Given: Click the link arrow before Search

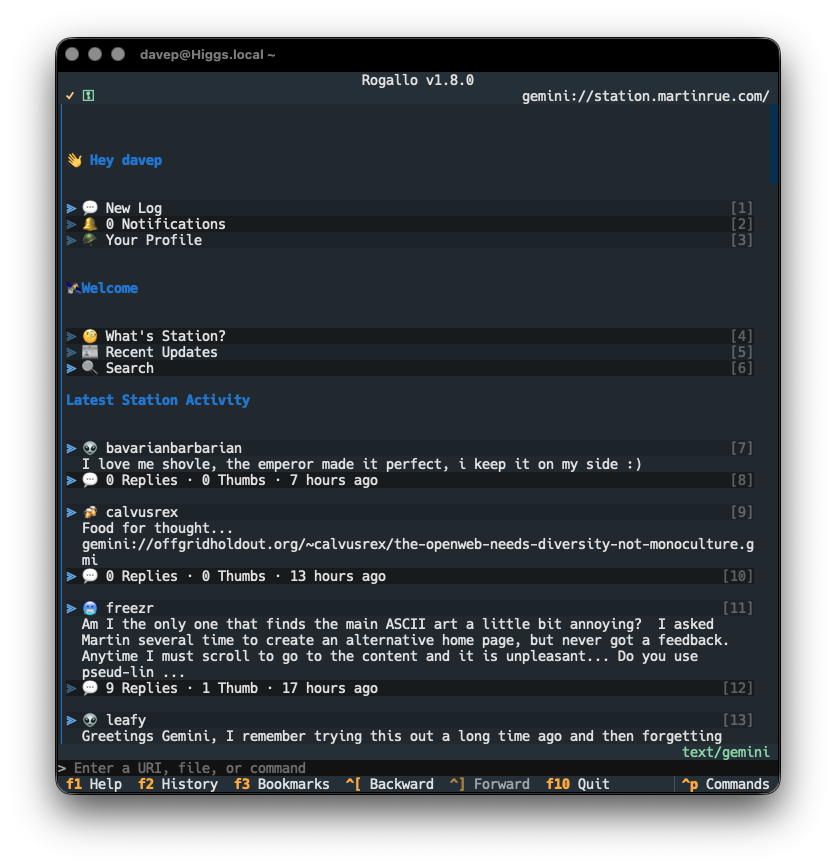Looking at the screenshot, I should pos(71,368).
